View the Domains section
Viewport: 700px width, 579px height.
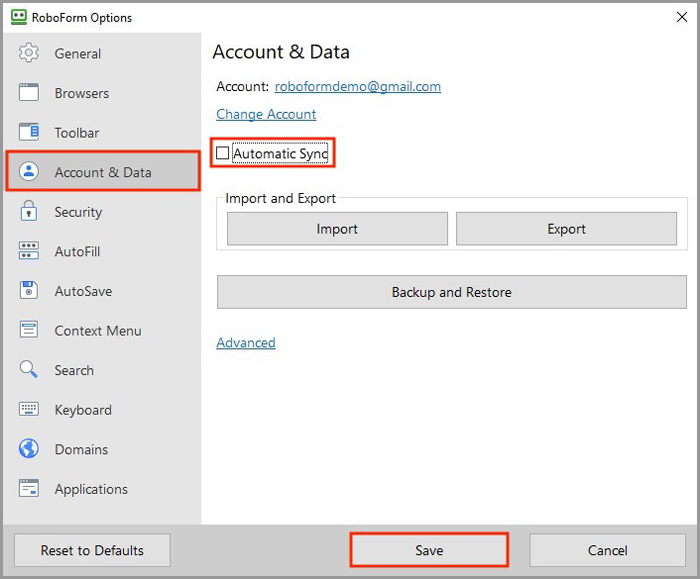(x=102, y=449)
